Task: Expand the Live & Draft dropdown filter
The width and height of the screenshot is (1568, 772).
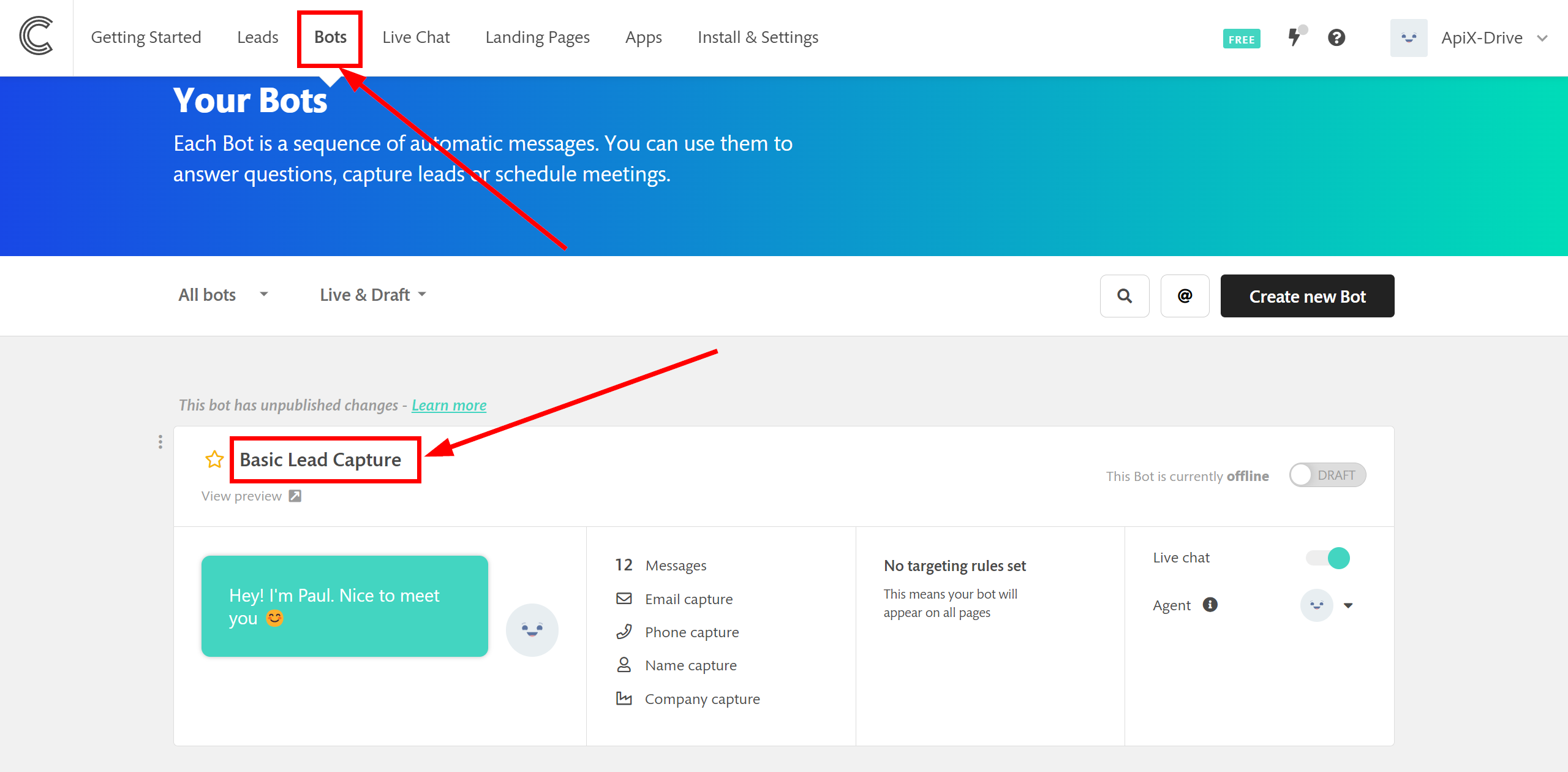Action: (372, 294)
